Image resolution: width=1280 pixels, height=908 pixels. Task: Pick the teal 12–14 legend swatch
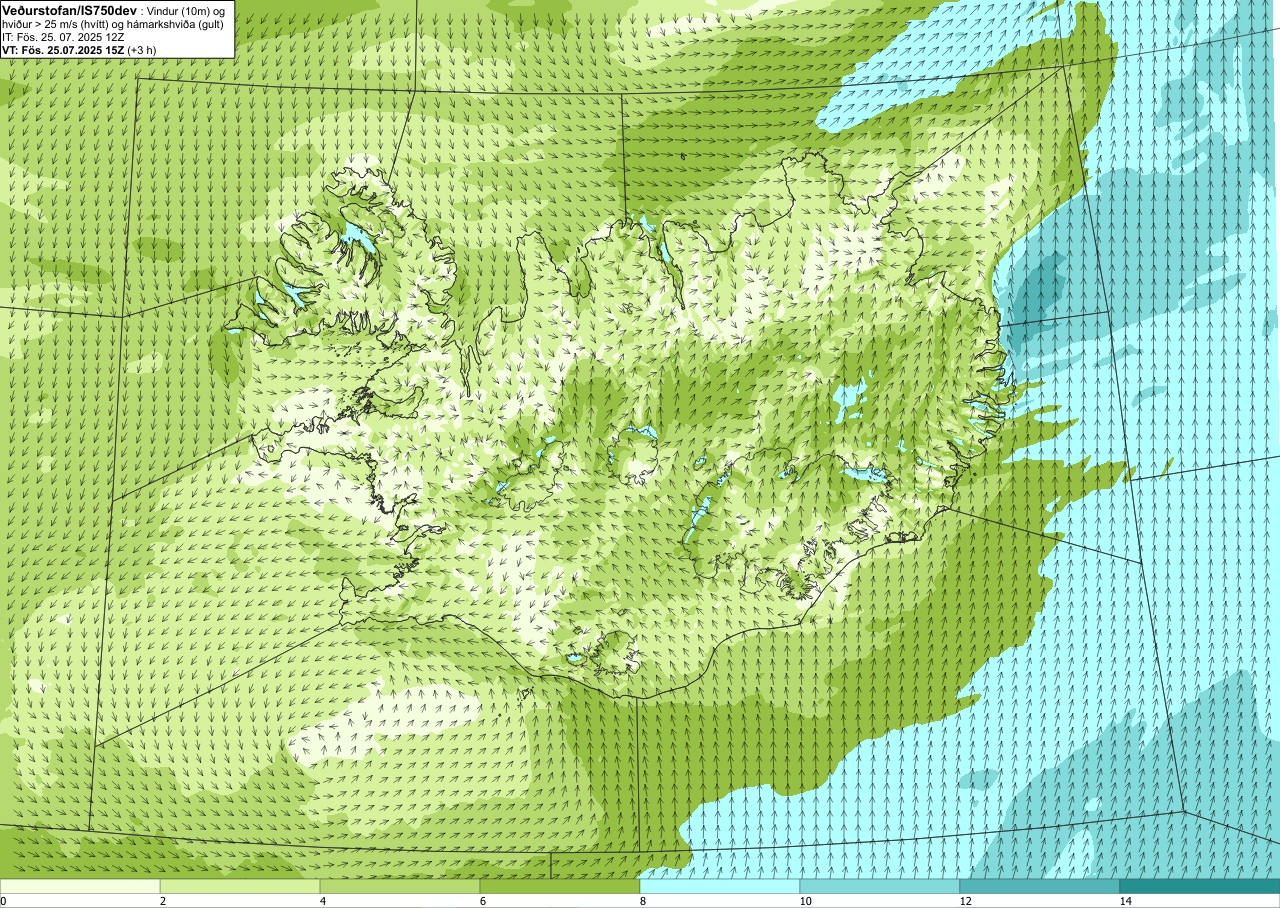pos(1040,886)
